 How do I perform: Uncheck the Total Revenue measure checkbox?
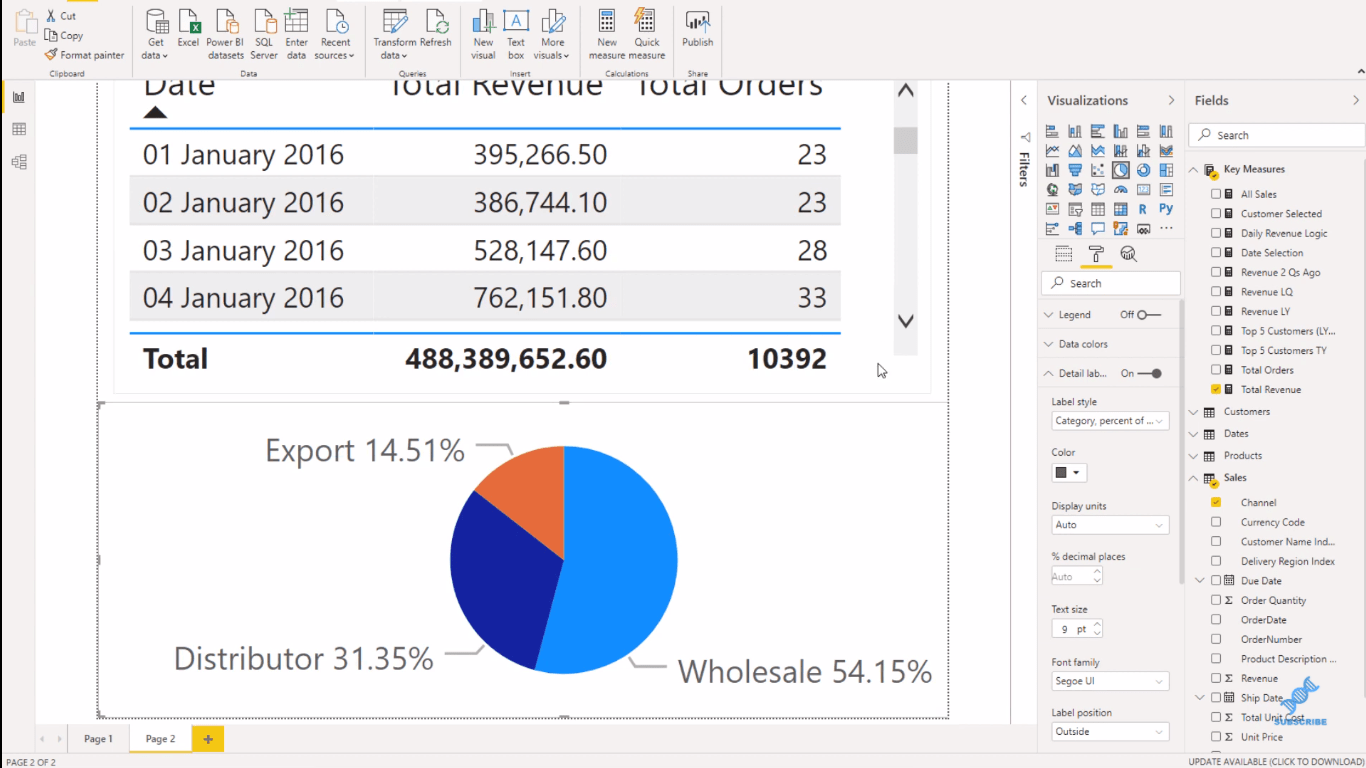tap(1216, 389)
